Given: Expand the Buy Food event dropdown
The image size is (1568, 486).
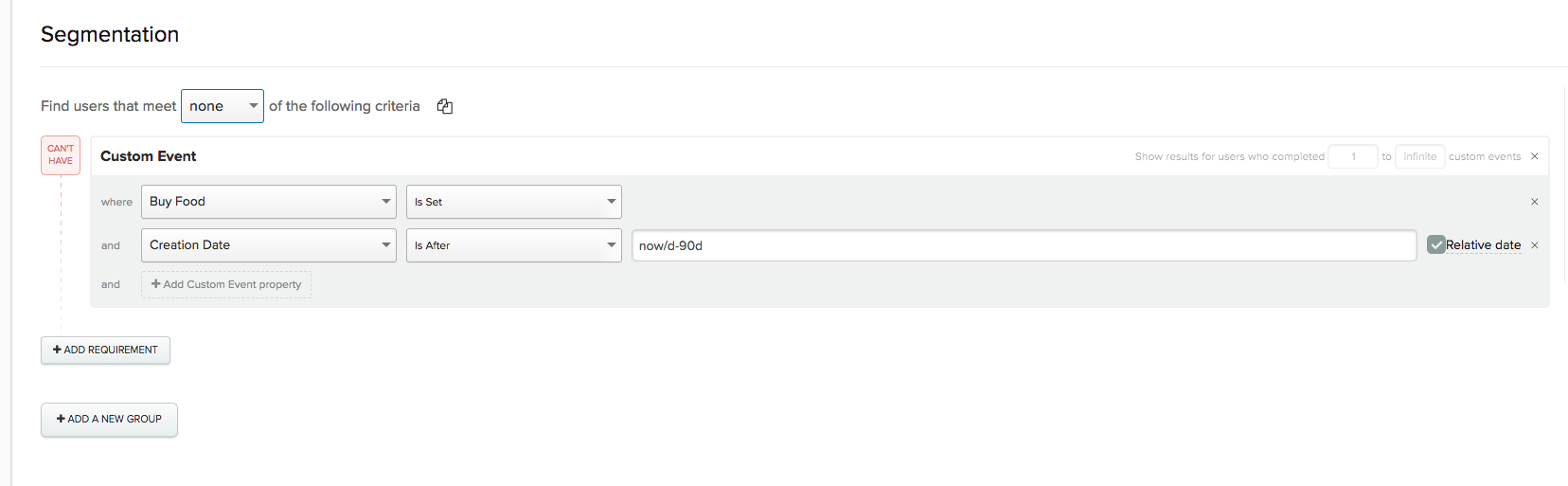Looking at the screenshot, I should [269, 202].
